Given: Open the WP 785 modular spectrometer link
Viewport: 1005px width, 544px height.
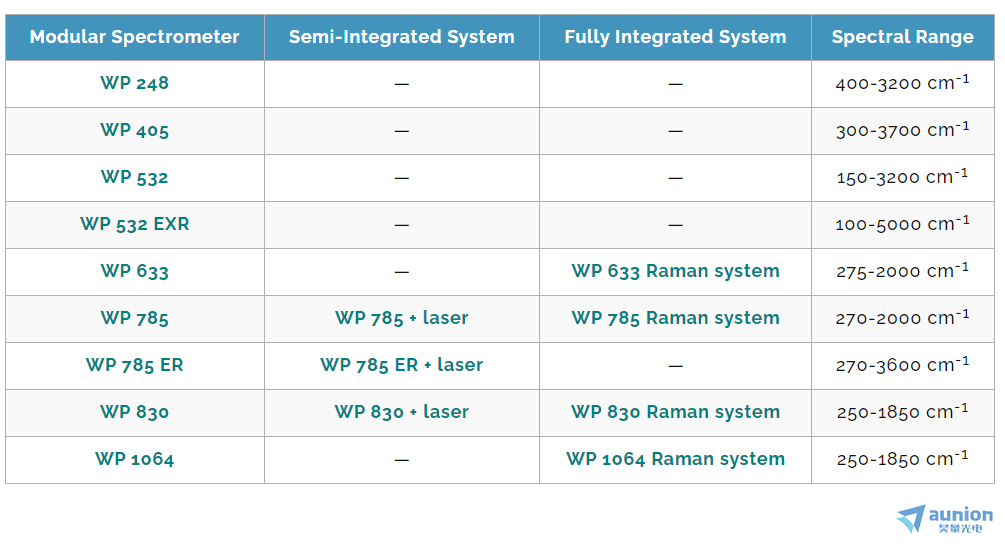Looking at the screenshot, I should (x=135, y=318).
